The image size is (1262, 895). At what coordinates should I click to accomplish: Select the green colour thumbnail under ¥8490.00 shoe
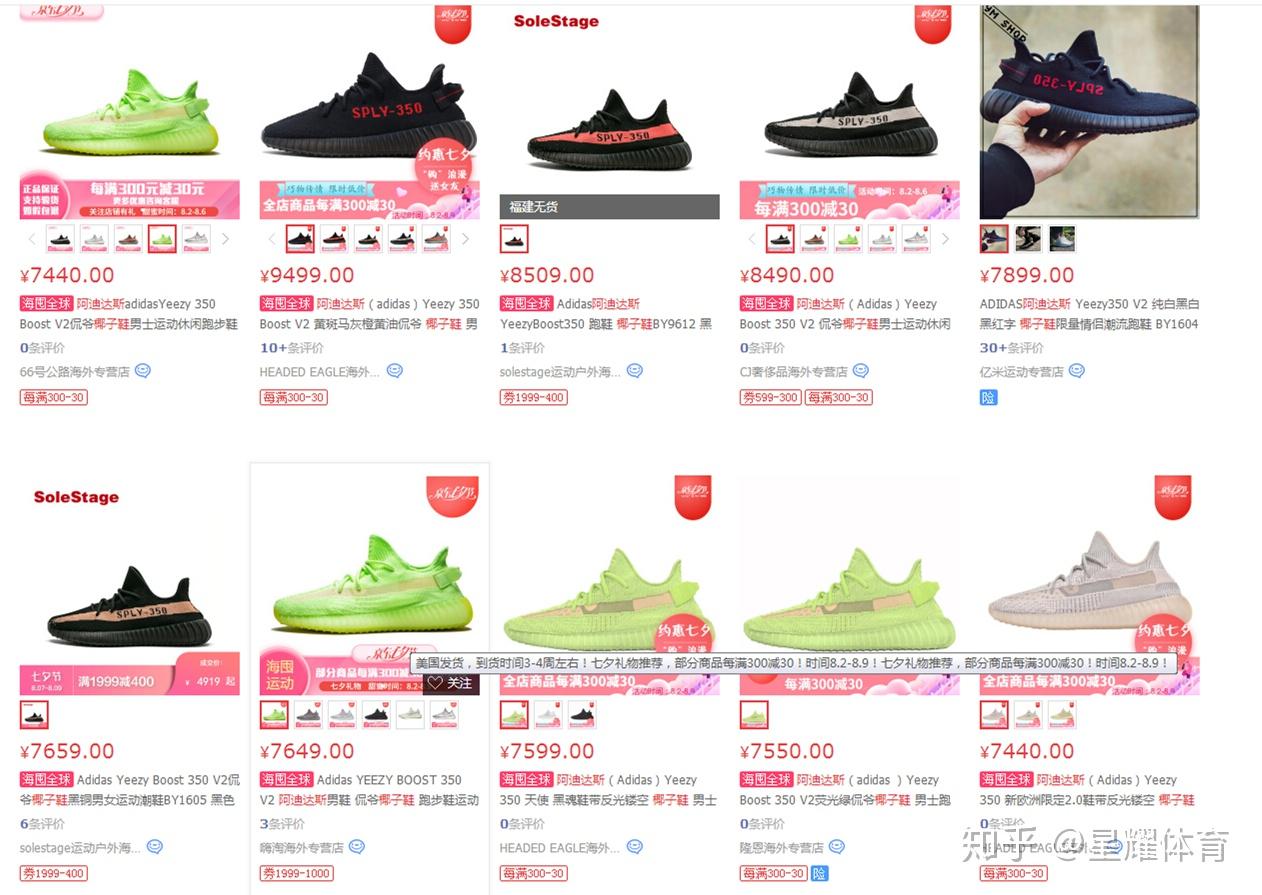848,238
